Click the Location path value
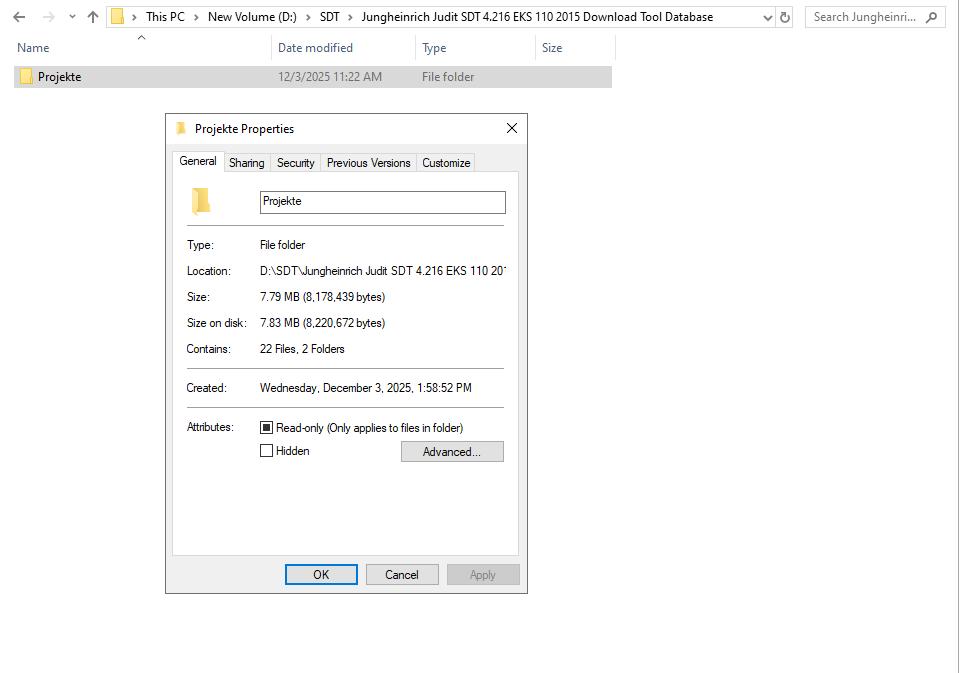Screen dimensions: 959x673 pos(383,270)
